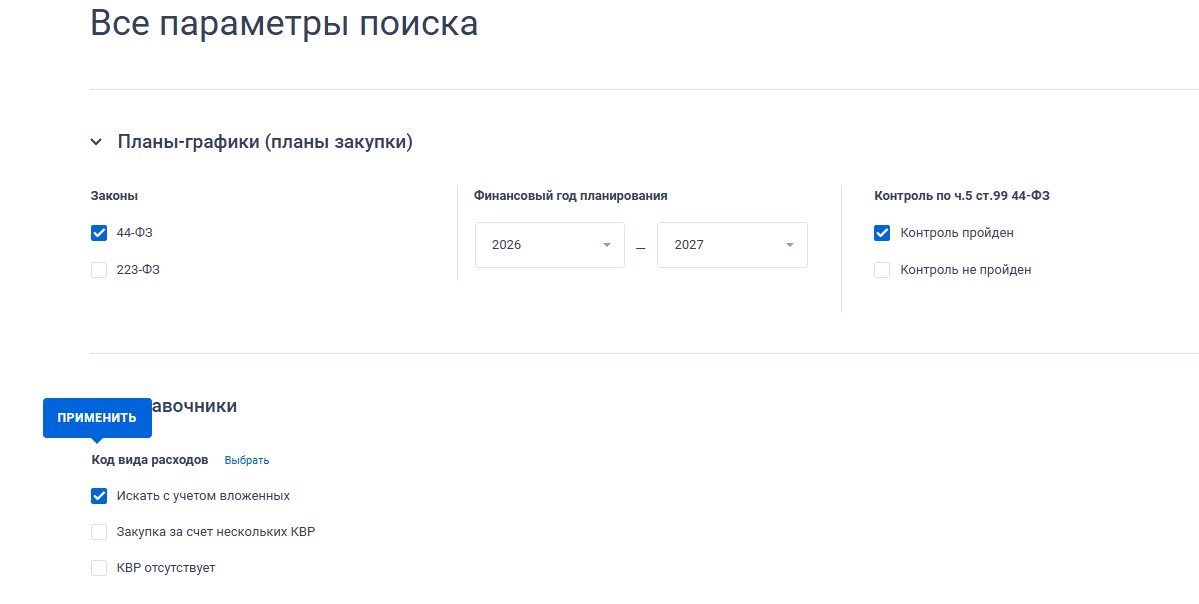The height and width of the screenshot is (604, 1199).
Task: Click the Планы-графики (планы закупки) heading
Action: pyautogui.click(x=265, y=142)
